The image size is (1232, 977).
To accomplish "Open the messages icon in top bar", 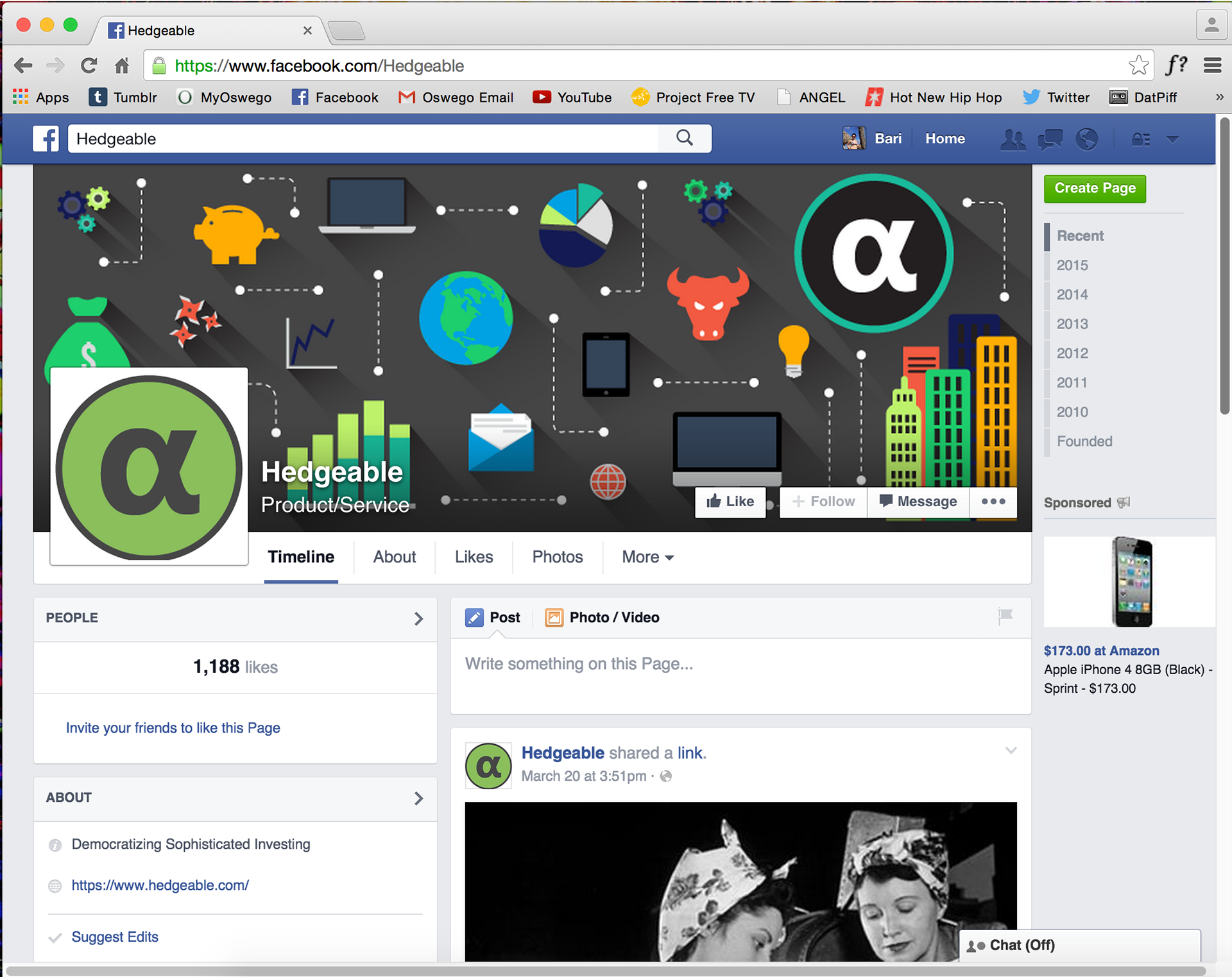I will click(1050, 139).
